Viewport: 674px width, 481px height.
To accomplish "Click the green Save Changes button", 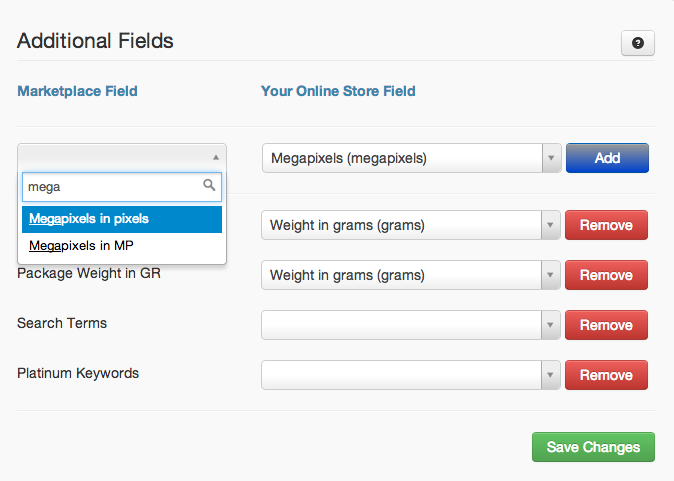I will coord(593,447).
